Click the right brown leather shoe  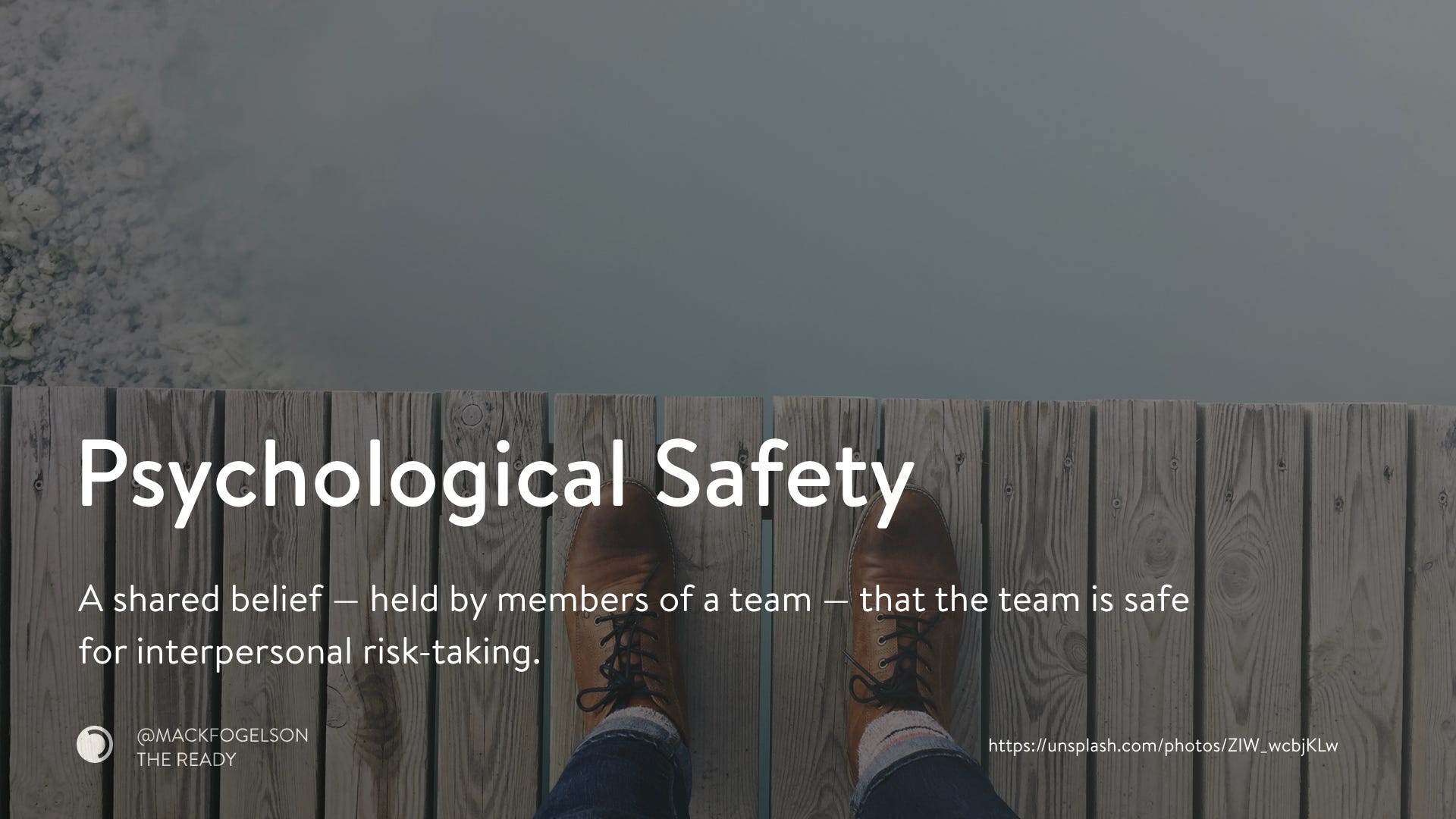[901, 607]
